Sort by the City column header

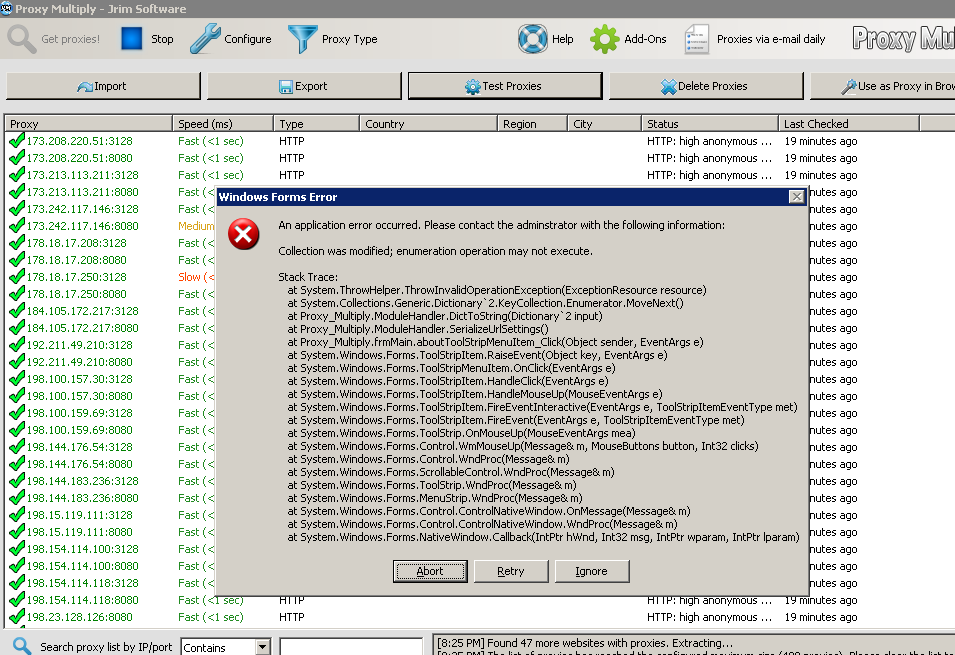tap(605, 124)
